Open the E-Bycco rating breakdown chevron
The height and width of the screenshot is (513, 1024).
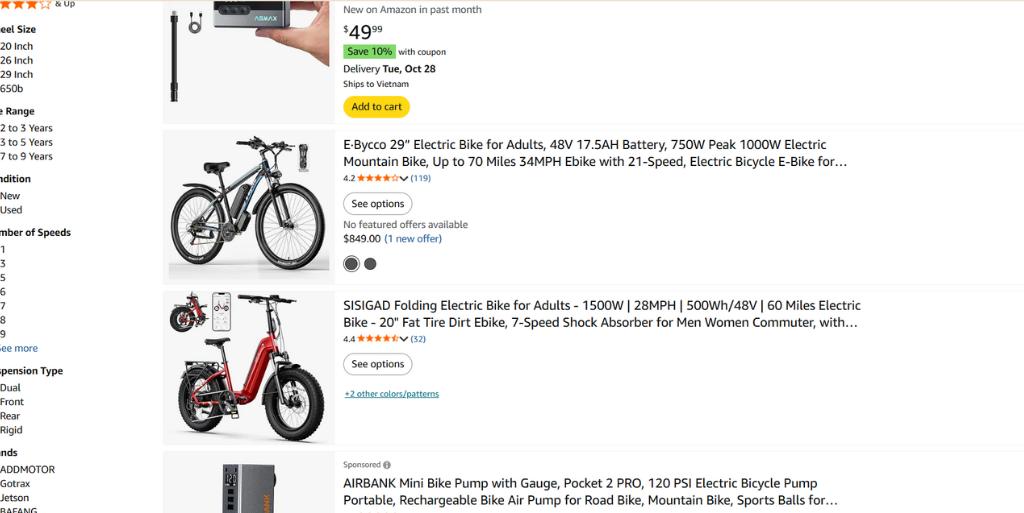[404, 179]
